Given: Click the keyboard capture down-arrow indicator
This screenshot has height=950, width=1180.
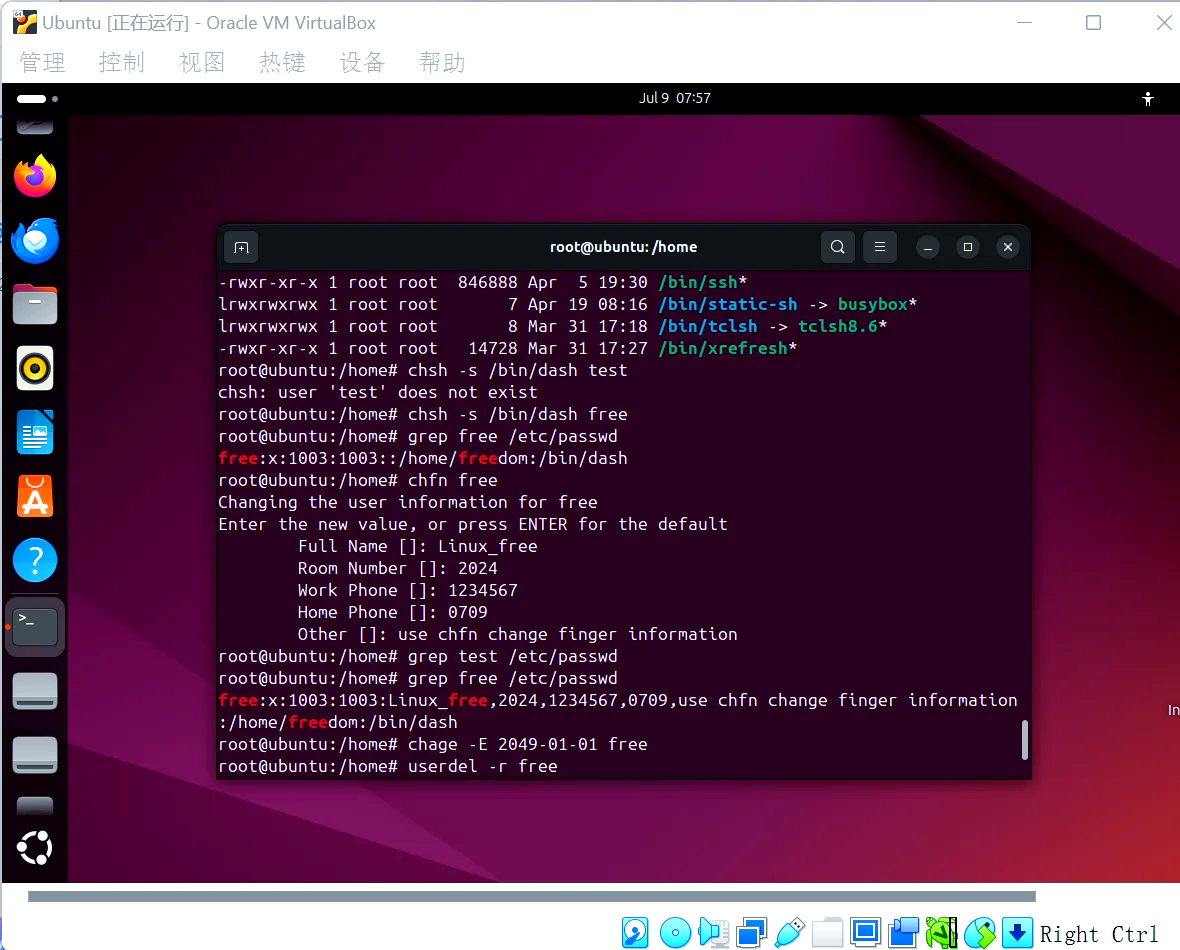Looking at the screenshot, I should [1017, 933].
